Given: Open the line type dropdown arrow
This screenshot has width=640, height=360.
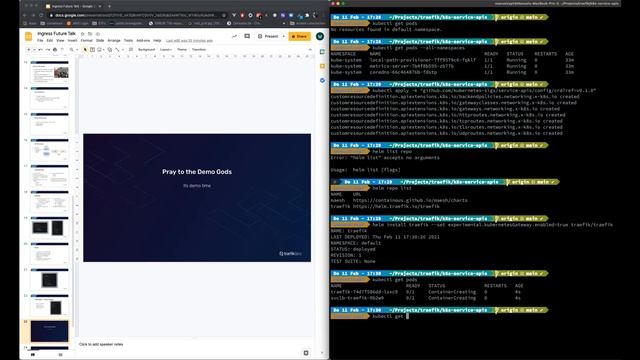Looking at the screenshot, I should [x=122, y=49].
